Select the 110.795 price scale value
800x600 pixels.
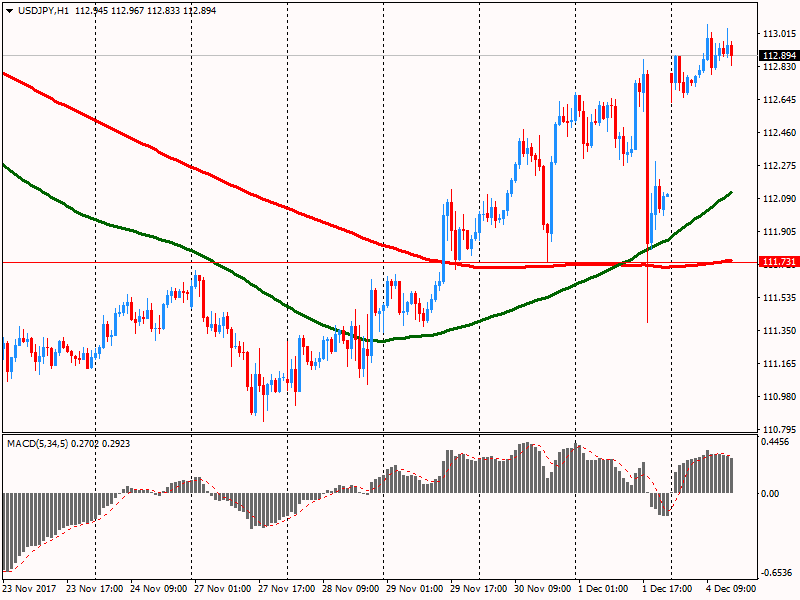[779, 429]
